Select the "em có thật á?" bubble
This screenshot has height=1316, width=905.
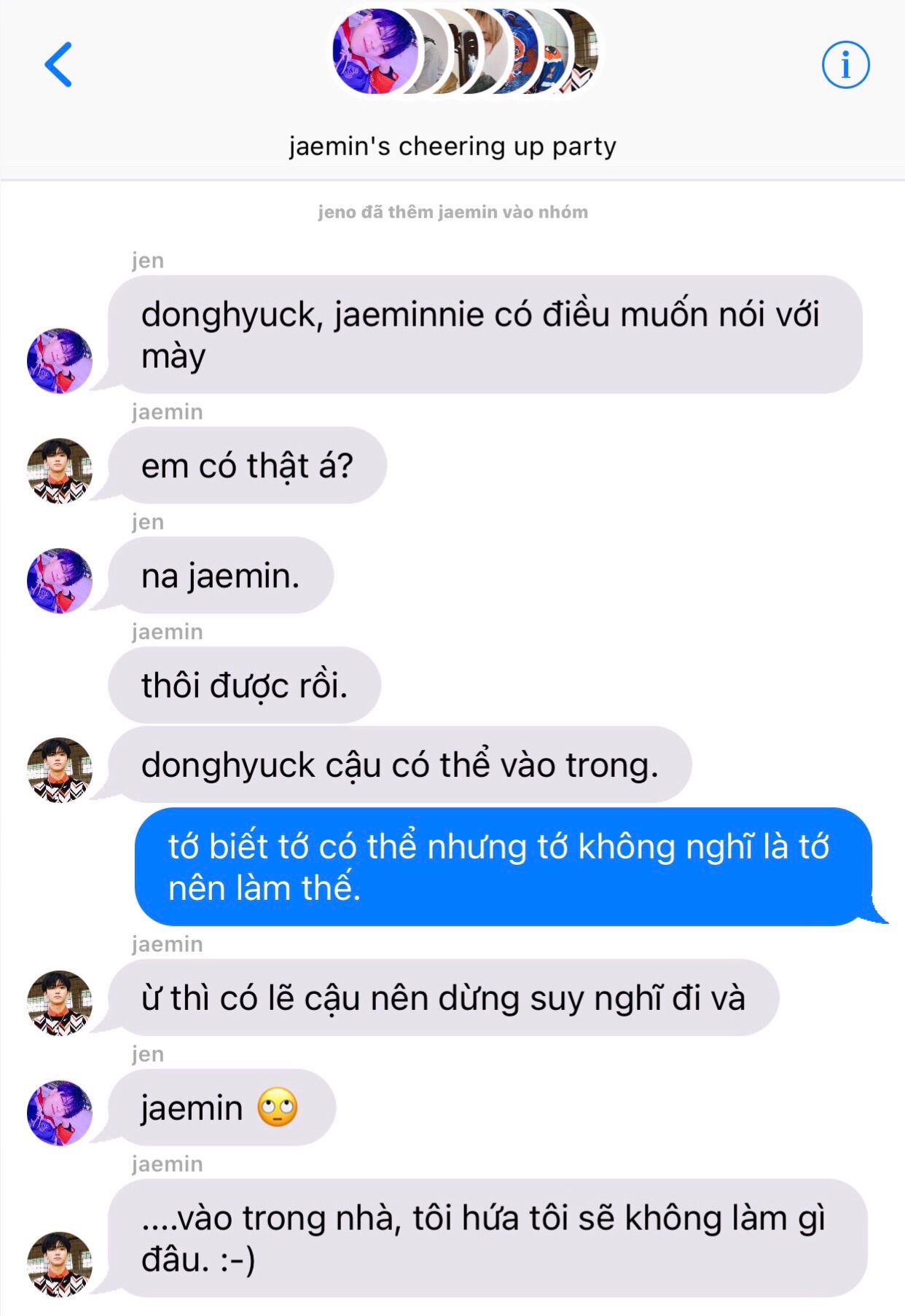(x=247, y=465)
